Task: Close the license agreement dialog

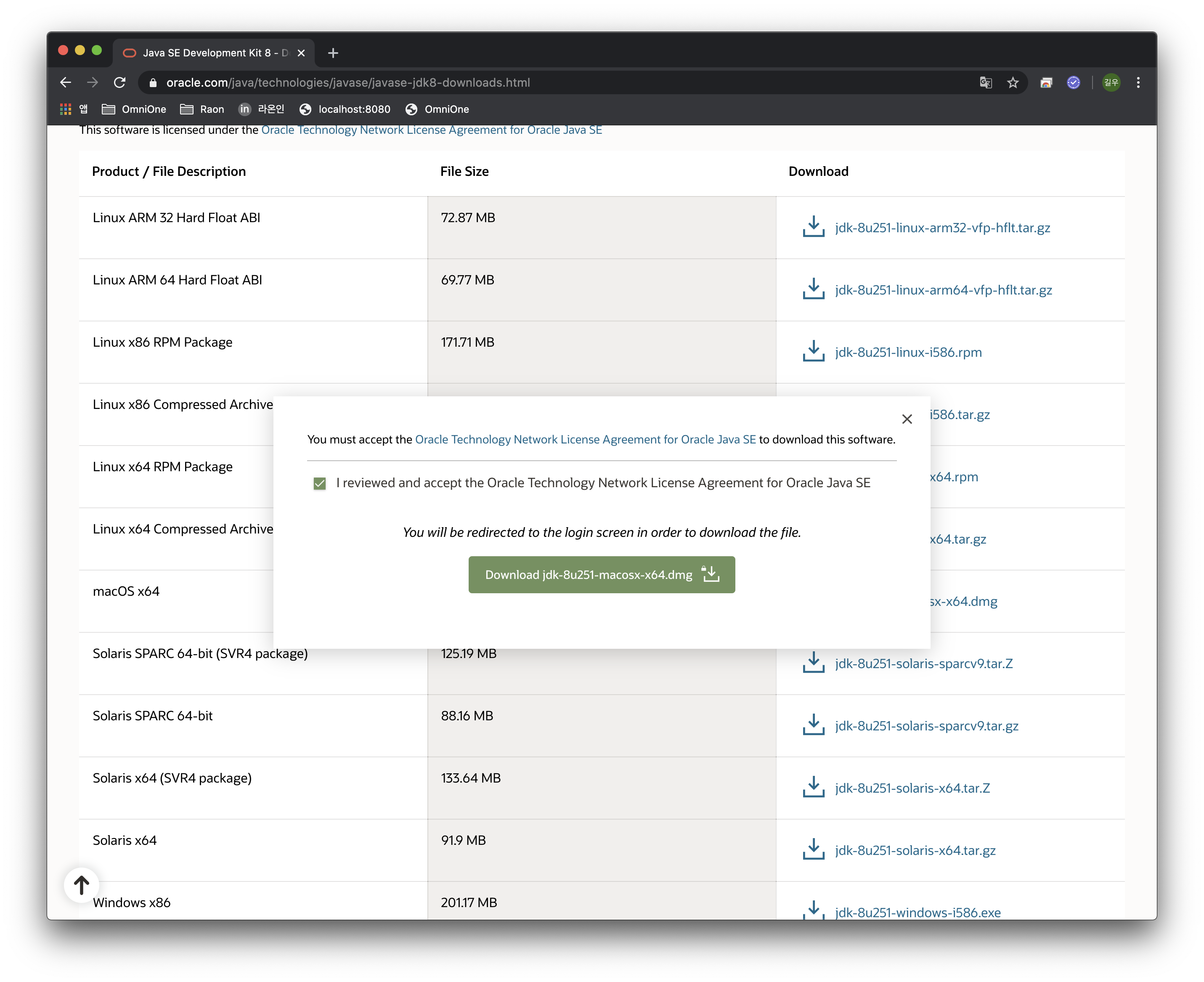Action: 907,419
